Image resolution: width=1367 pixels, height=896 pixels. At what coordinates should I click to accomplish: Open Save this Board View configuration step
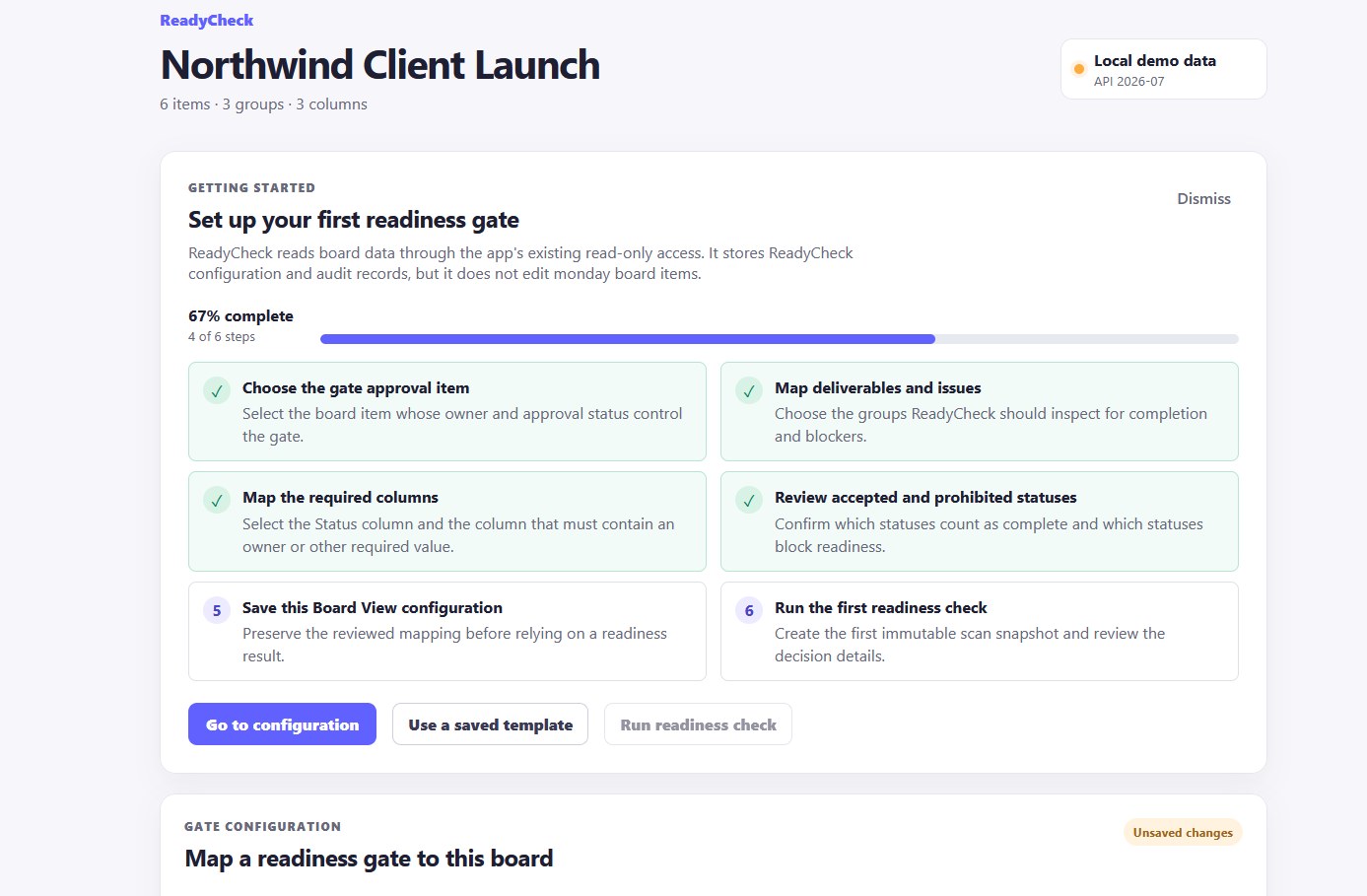click(447, 631)
